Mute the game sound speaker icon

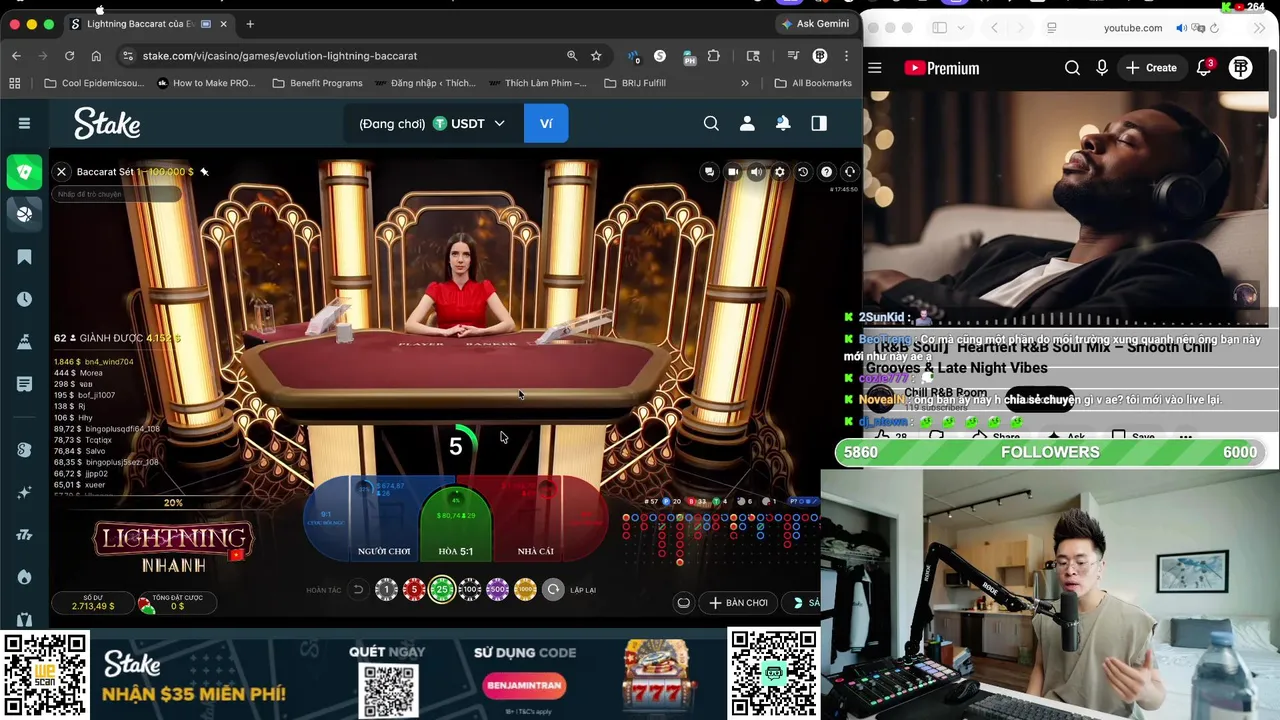pyautogui.click(x=756, y=172)
